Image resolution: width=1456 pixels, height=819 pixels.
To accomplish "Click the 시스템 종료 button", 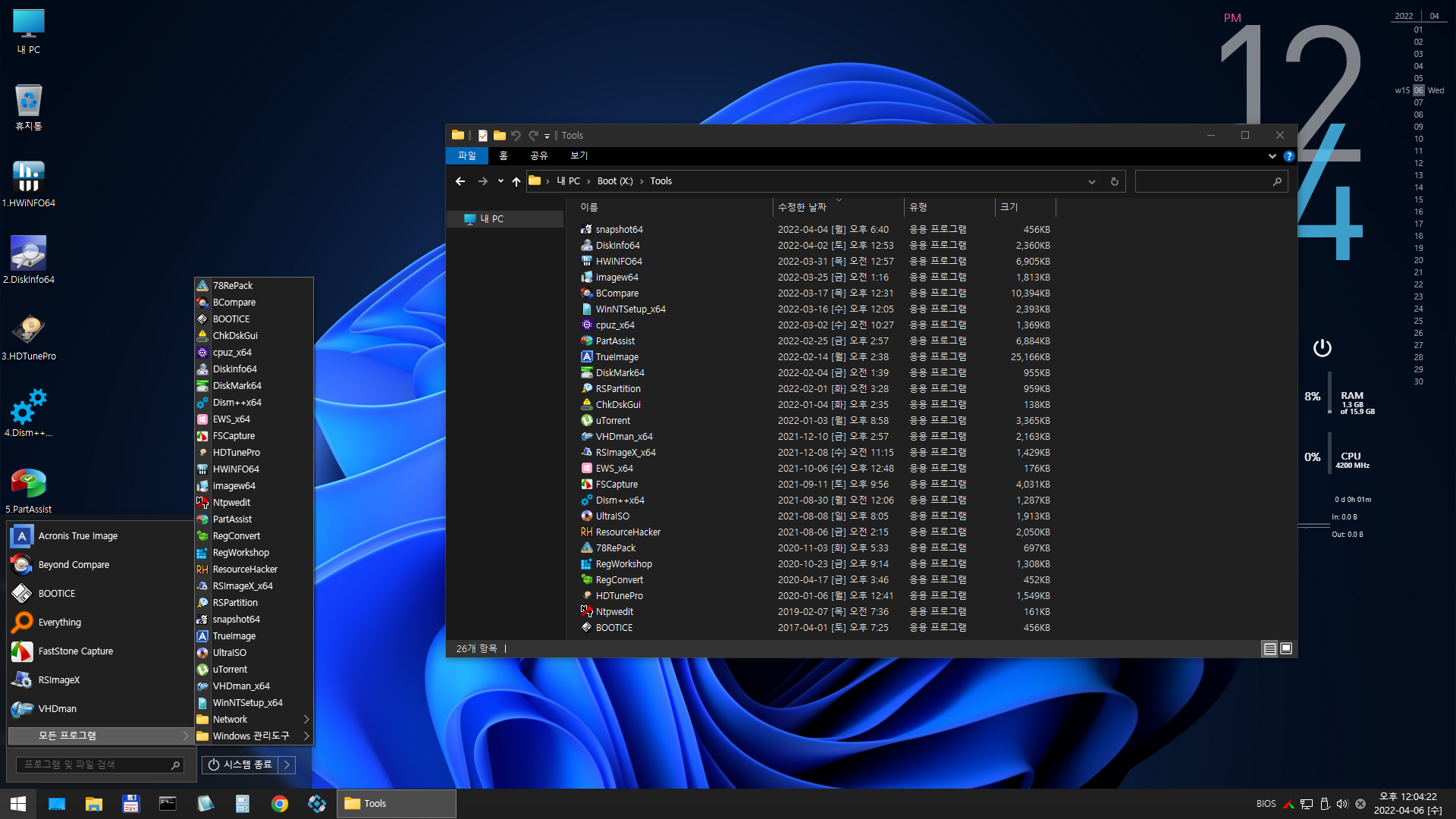I will [240, 765].
